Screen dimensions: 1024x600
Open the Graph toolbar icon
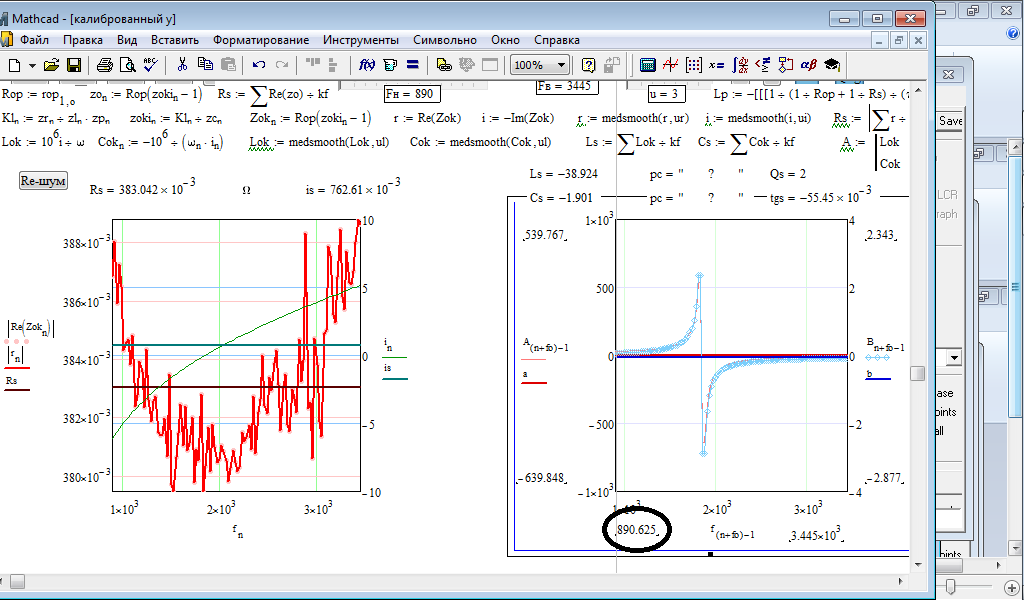[669, 65]
